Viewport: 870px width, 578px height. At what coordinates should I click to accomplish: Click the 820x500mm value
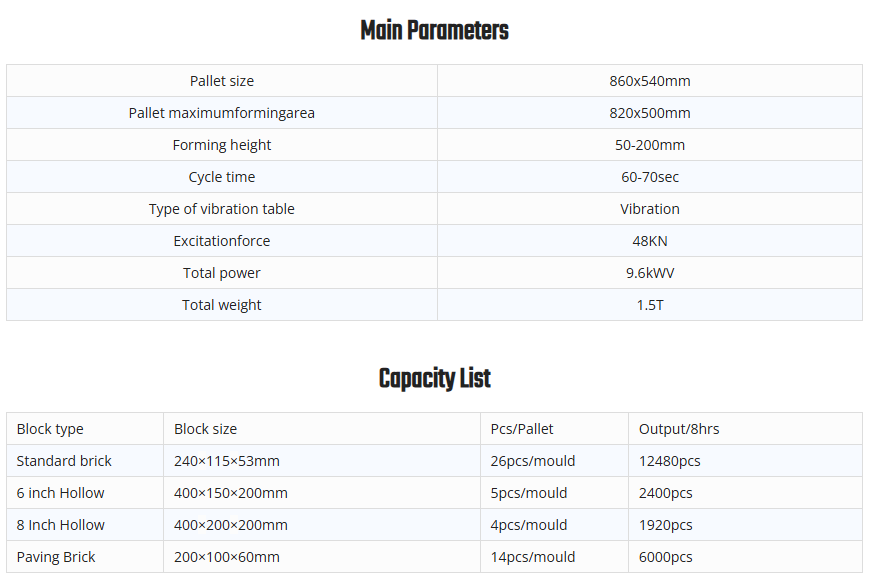pyautogui.click(x=650, y=113)
